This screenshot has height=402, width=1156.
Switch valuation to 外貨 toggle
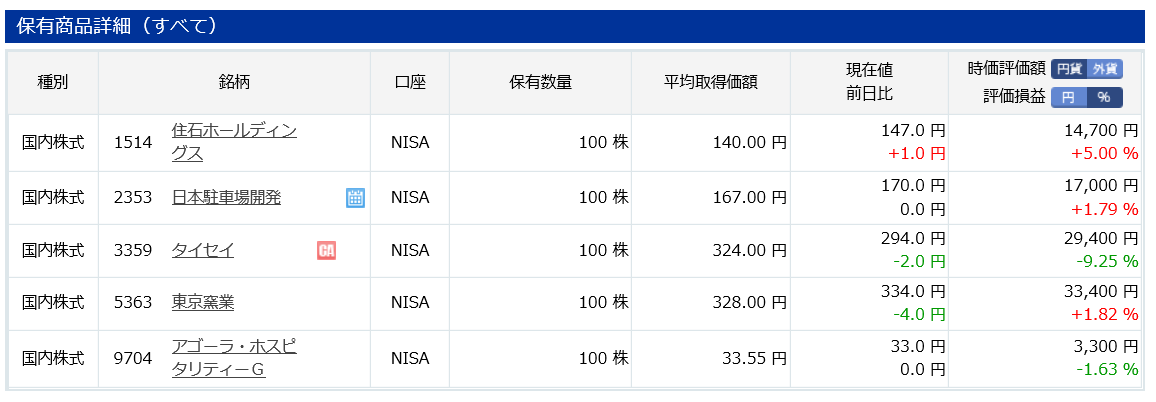click(x=1104, y=69)
